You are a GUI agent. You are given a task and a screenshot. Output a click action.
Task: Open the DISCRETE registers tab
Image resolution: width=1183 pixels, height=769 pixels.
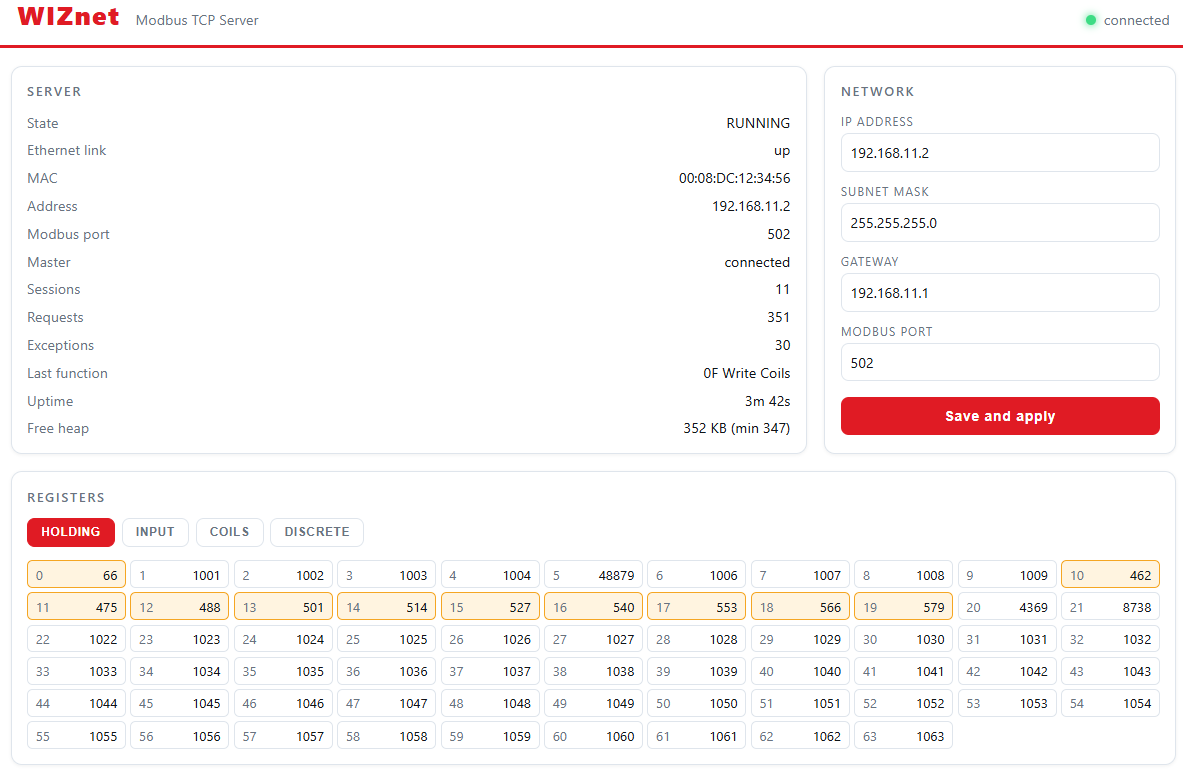click(317, 532)
